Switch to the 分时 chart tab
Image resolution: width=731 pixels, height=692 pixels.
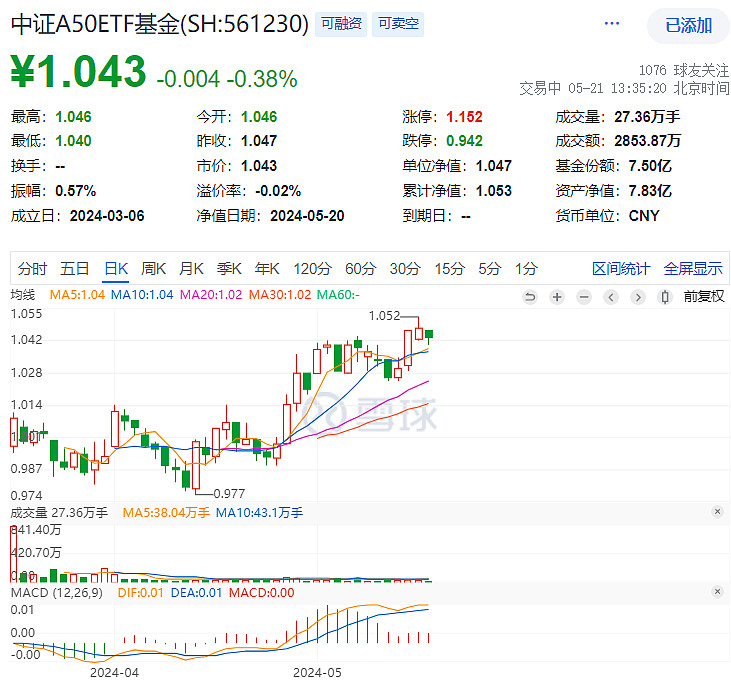(x=32, y=269)
